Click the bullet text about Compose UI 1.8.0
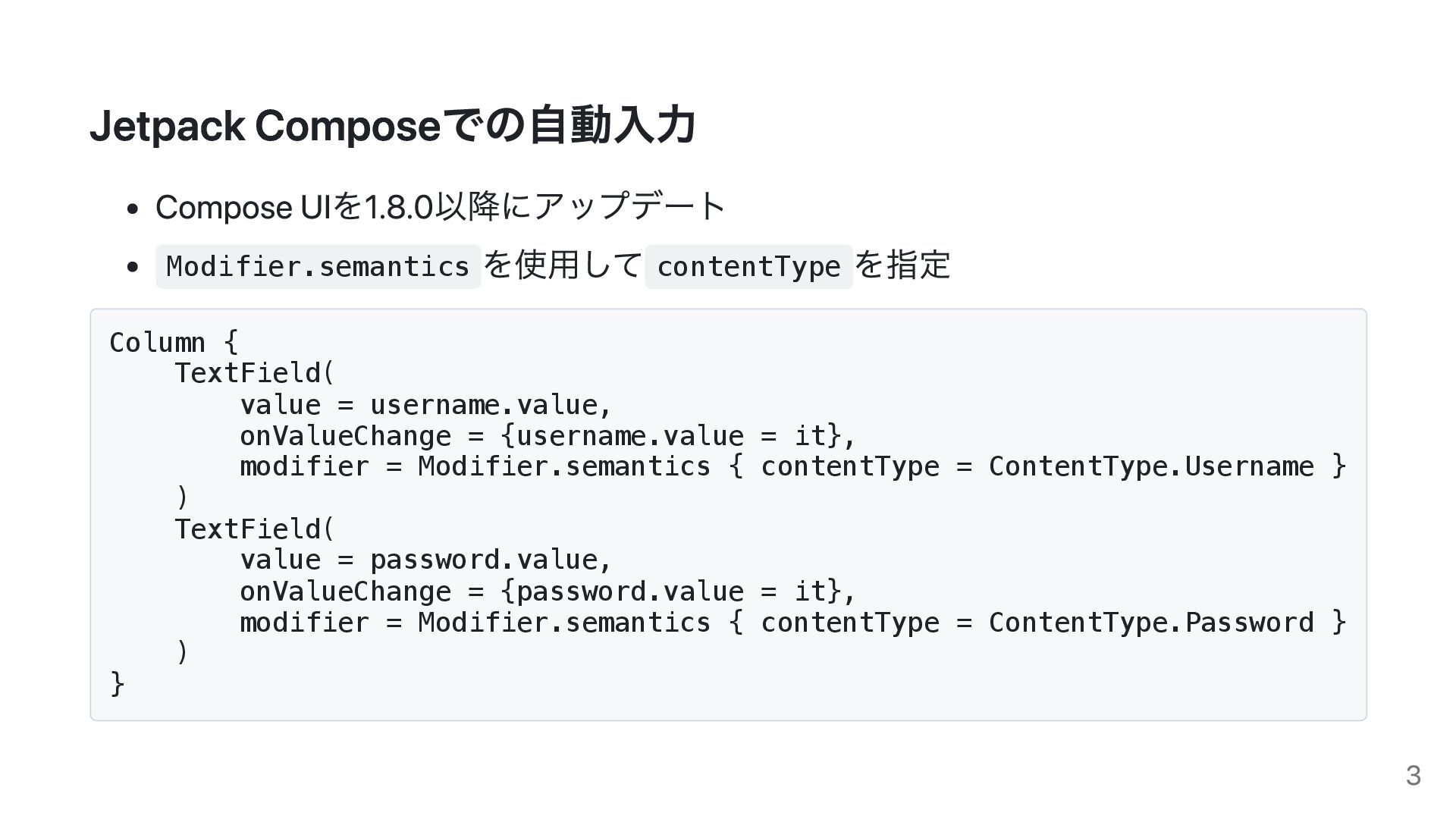The image size is (1456, 819). pos(441,206)
